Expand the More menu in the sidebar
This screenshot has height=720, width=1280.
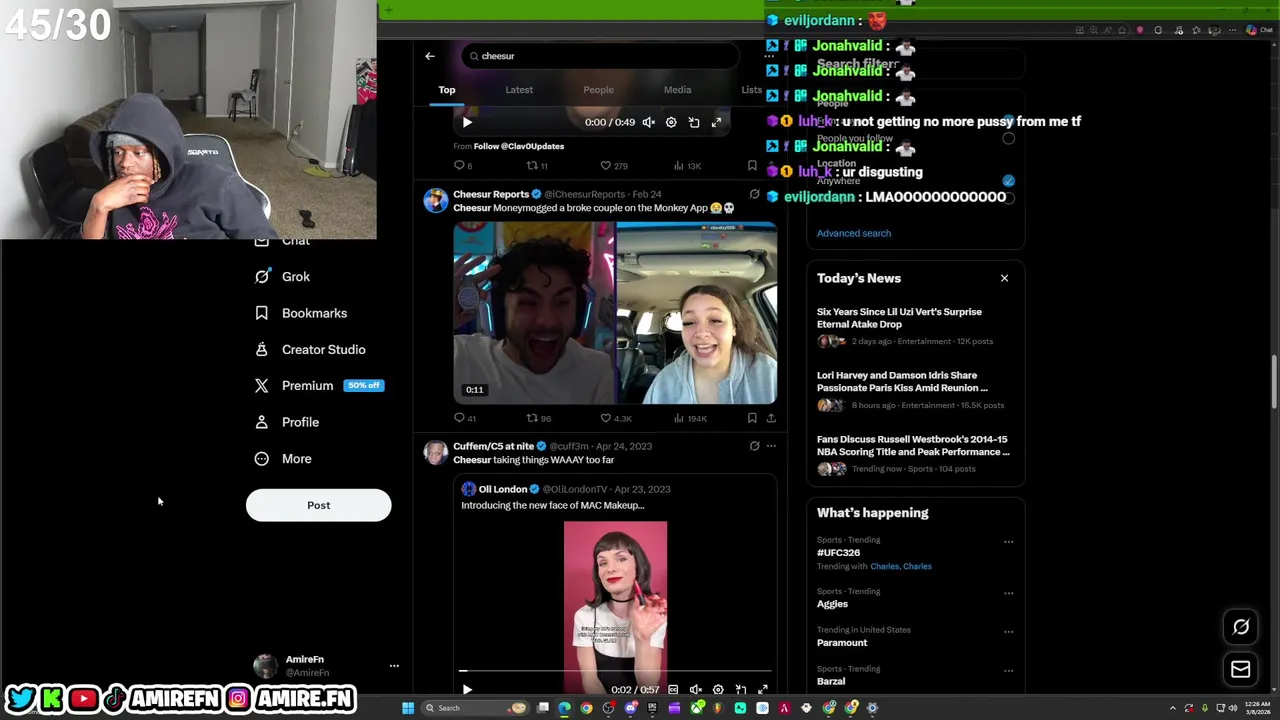coord(283,458)
